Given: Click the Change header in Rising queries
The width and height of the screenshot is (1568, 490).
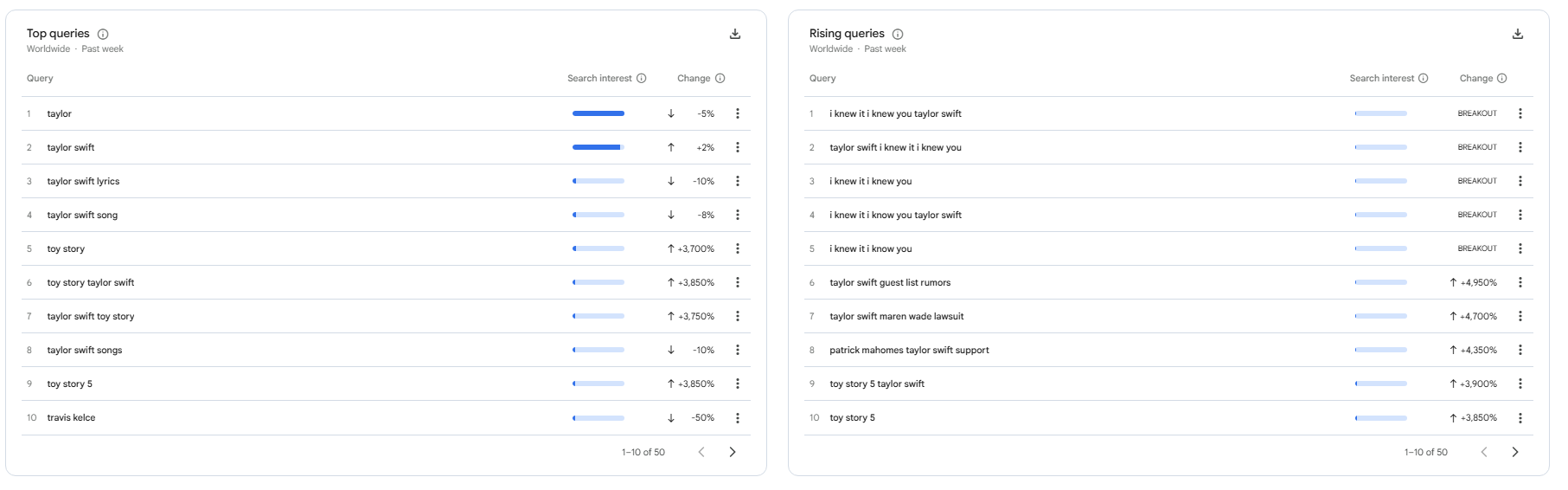Looking at the screenshot, I should (1476, 78).
